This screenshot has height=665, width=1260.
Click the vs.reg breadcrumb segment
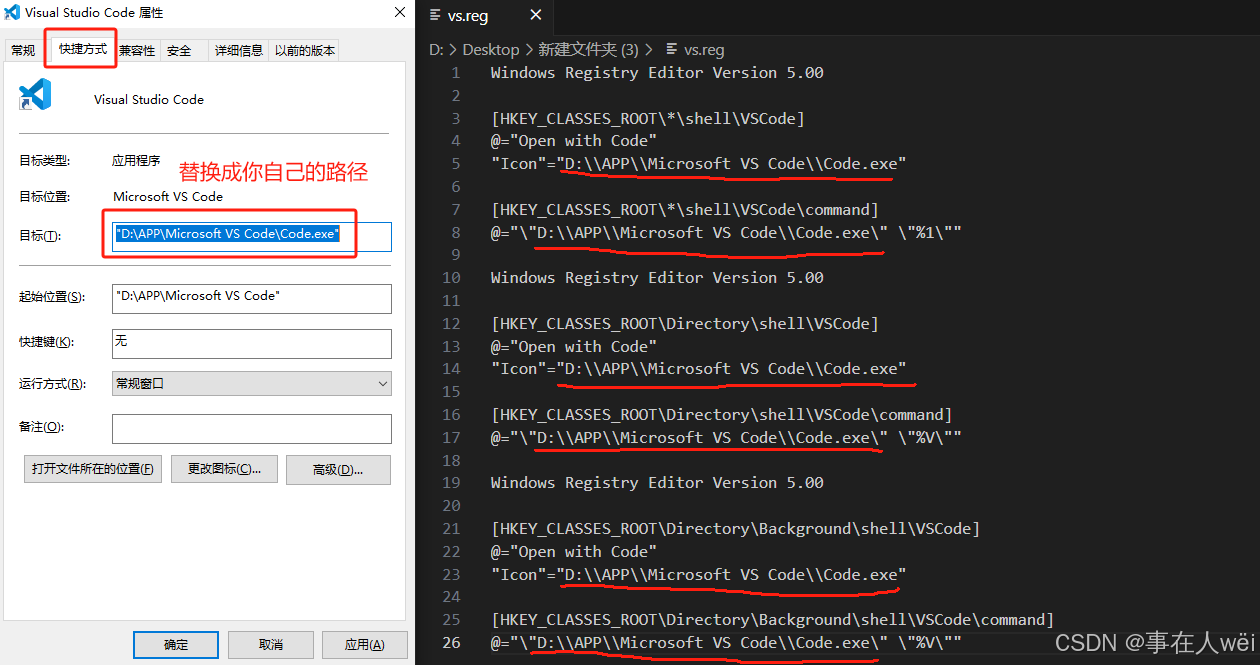click(704, 49)
